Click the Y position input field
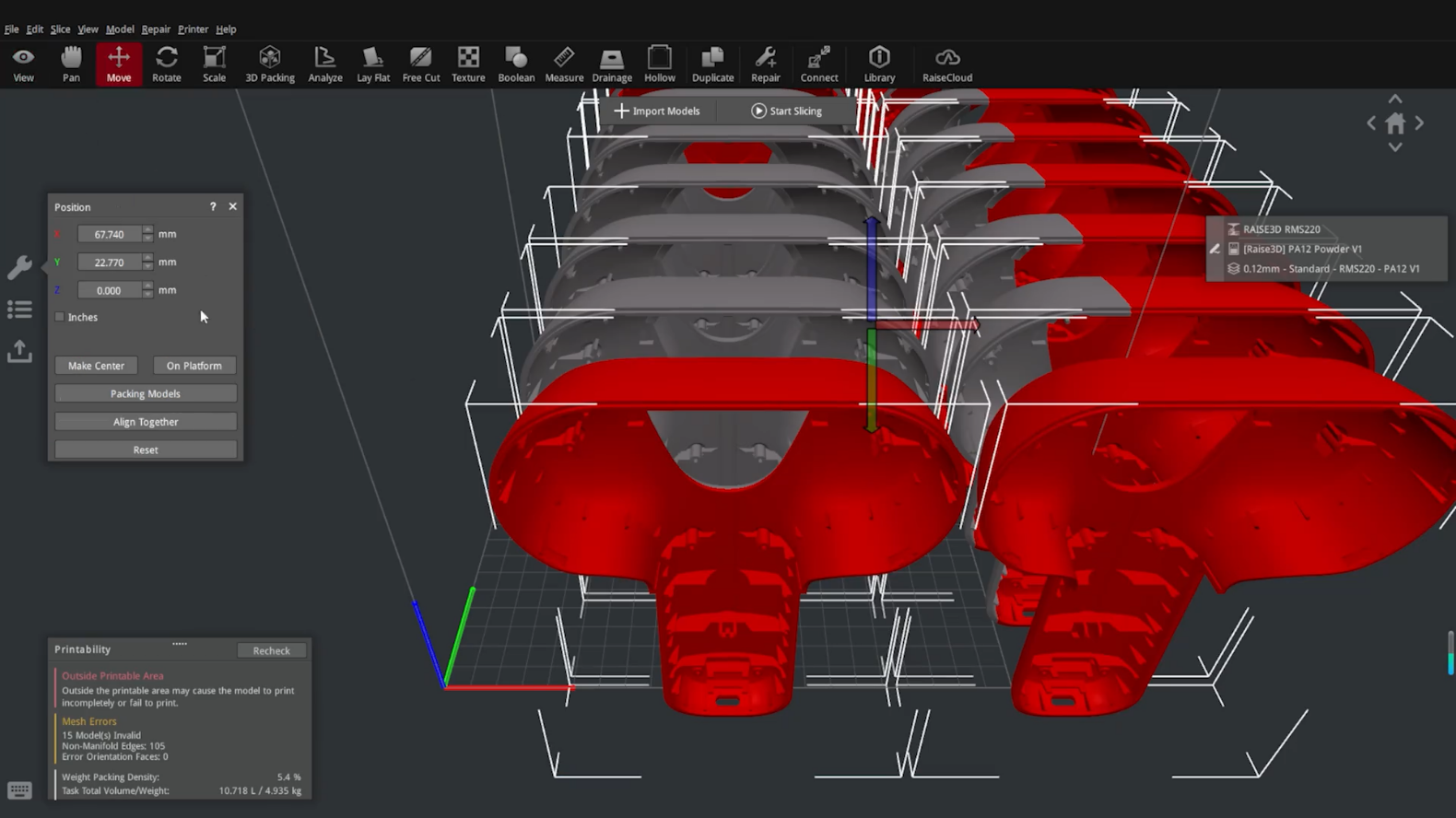Viewport: 1456px width, 818px height. pyautogui.click(x=110, y=263)
